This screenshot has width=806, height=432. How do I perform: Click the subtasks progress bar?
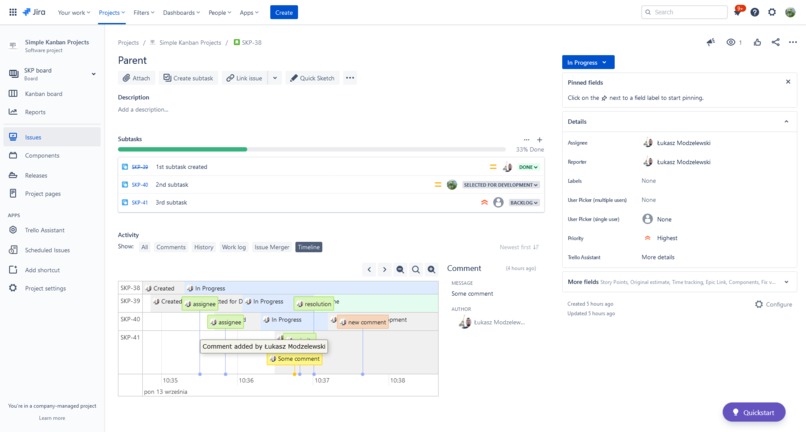311,149
